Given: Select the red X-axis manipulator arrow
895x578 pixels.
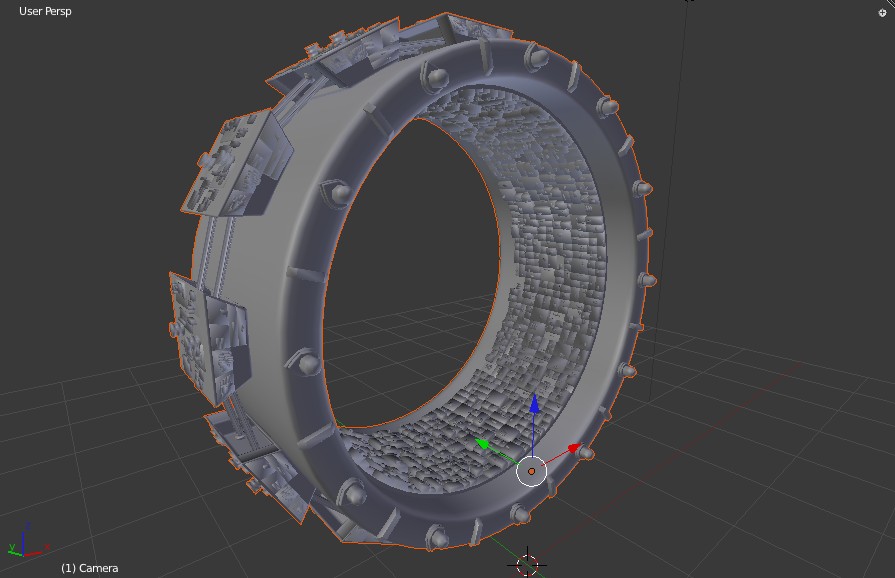Looking at the screenshot, I should tap(575, 447).
